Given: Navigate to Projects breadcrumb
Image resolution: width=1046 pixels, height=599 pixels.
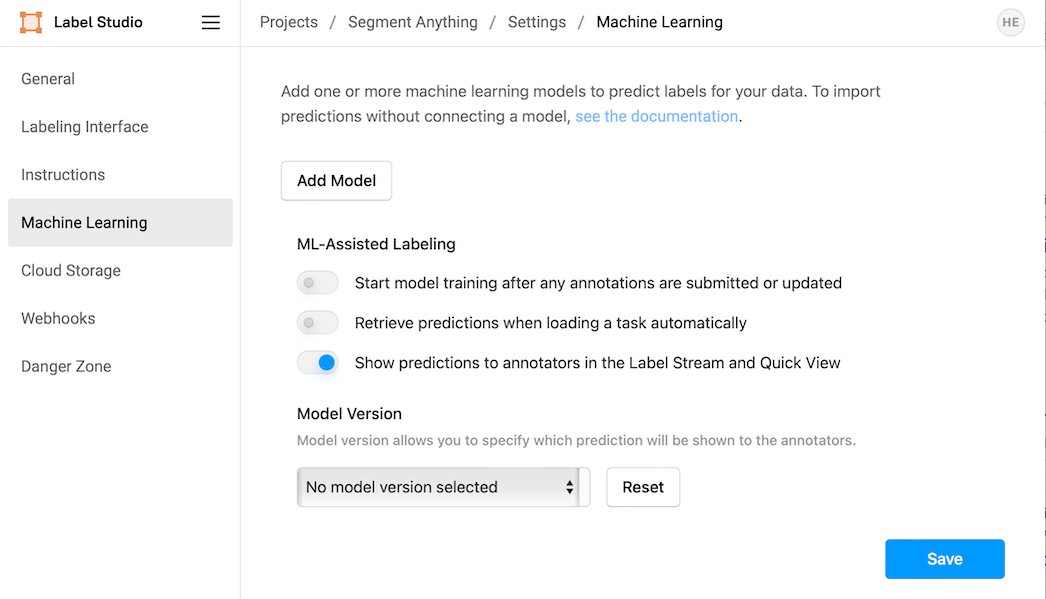Looking at the screenshot, I should click(x=289, y=22).
